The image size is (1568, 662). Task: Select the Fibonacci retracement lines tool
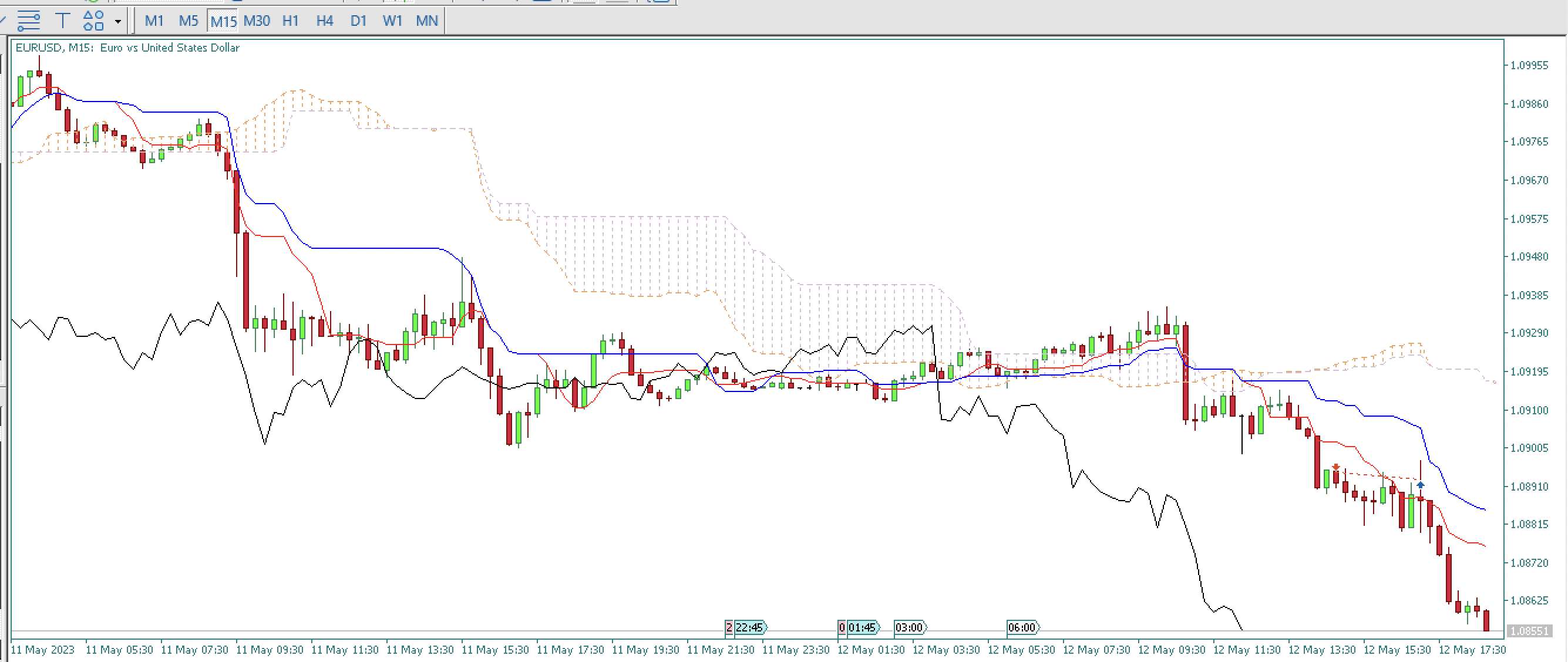28,21
